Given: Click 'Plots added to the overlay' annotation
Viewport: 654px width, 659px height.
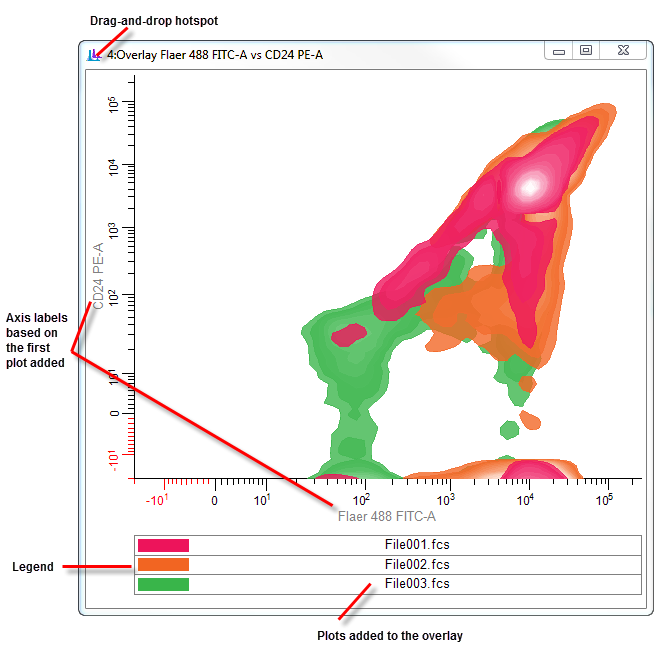Looking at the screenshot, I should click(x=390, y=635).
